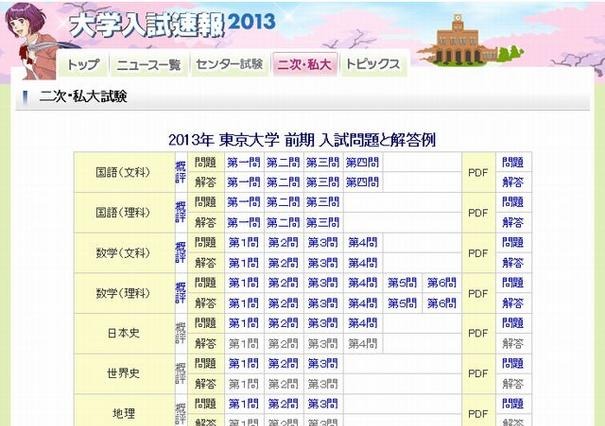Click the 2013年 東京大学 前期 table title

[x=302, y=140]
